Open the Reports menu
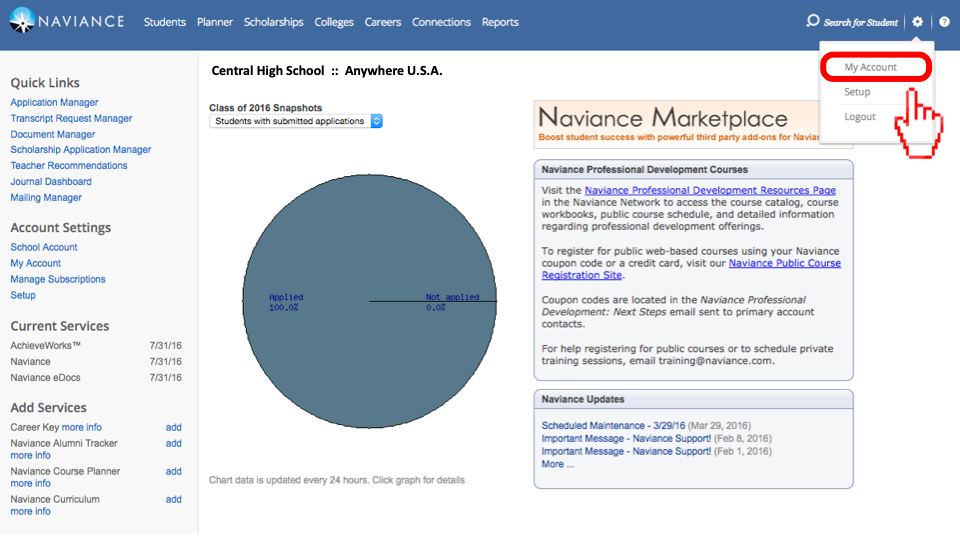The width and height of the screenshot is (960, 540). 500,22
